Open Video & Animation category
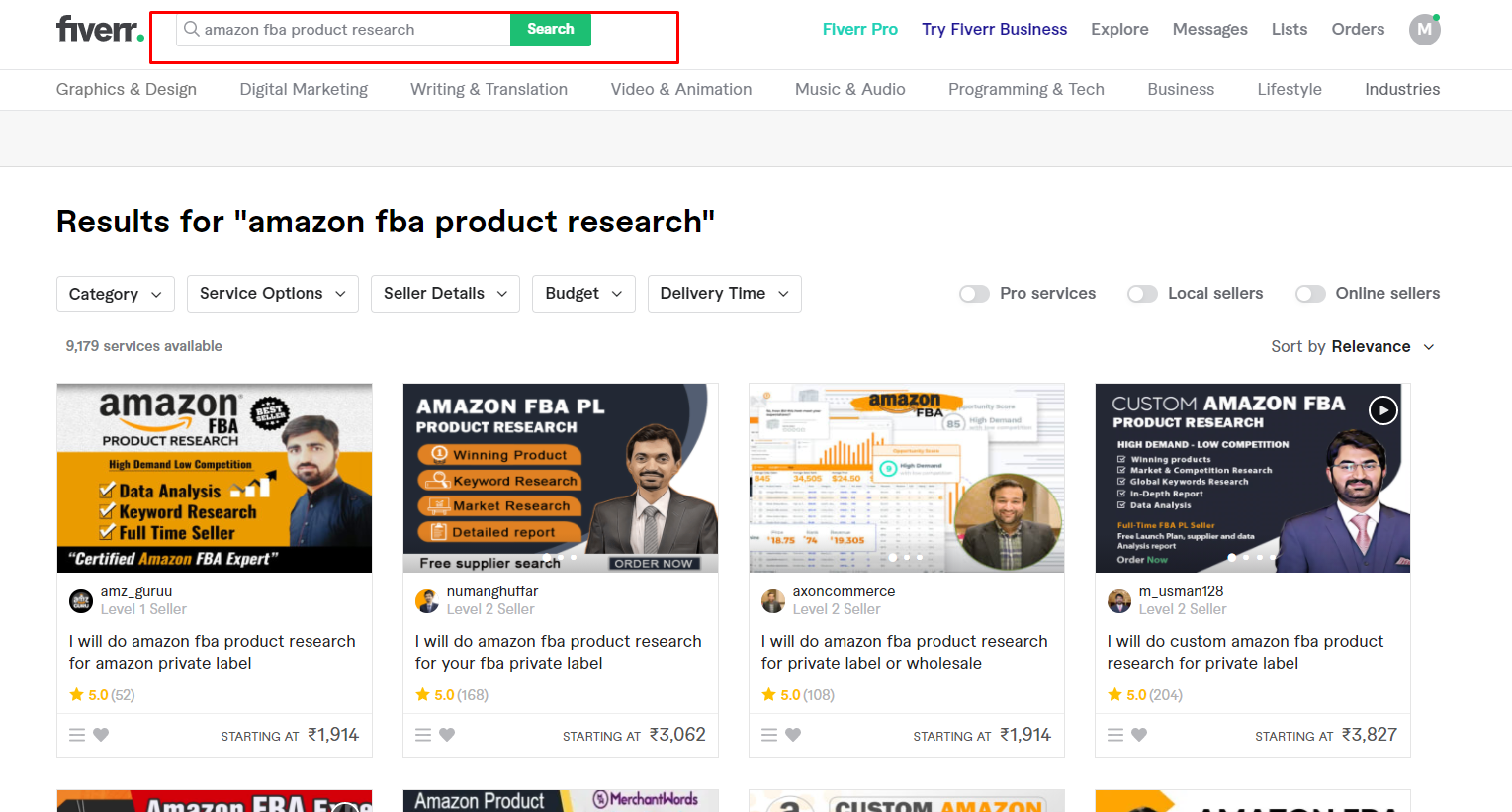This screenshot has height=812, width=1512. coord(681,89)
